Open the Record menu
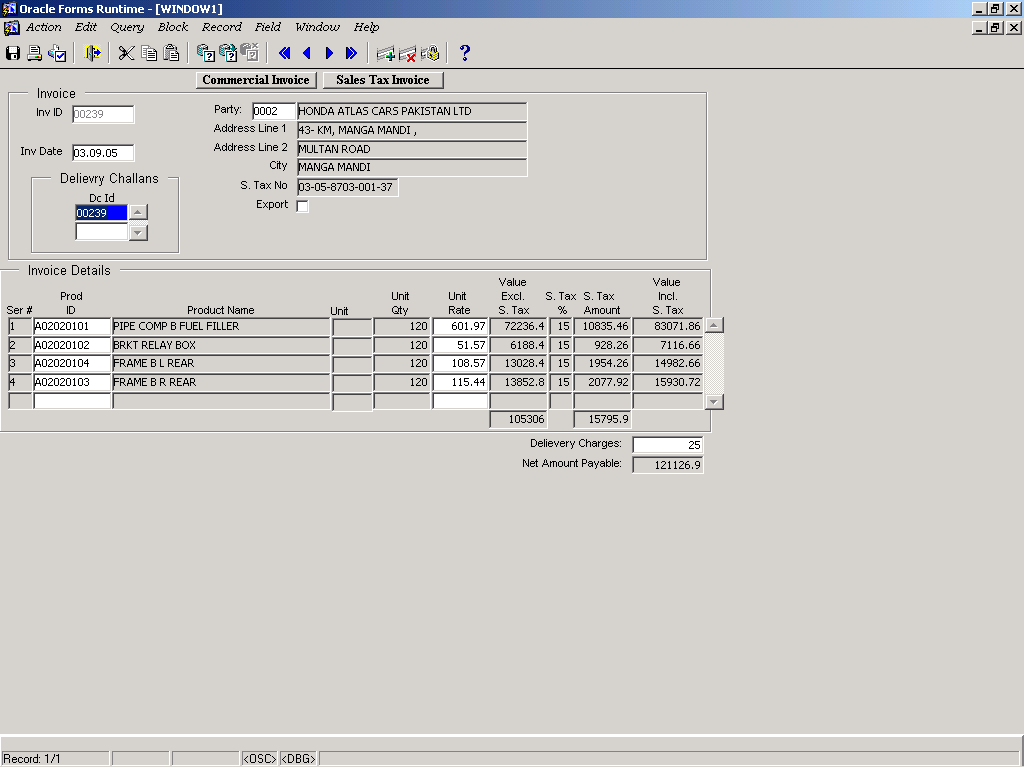 pyautogui.click(x=221, y=27)
